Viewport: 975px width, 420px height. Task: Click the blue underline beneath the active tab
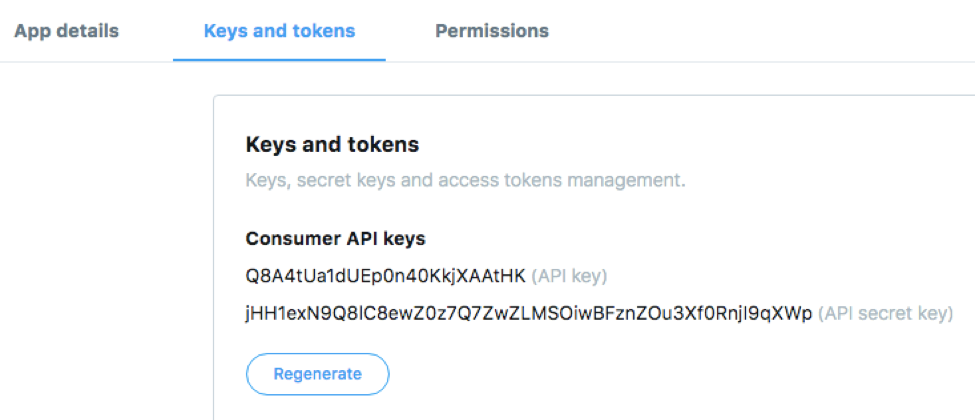coord(279,60)
